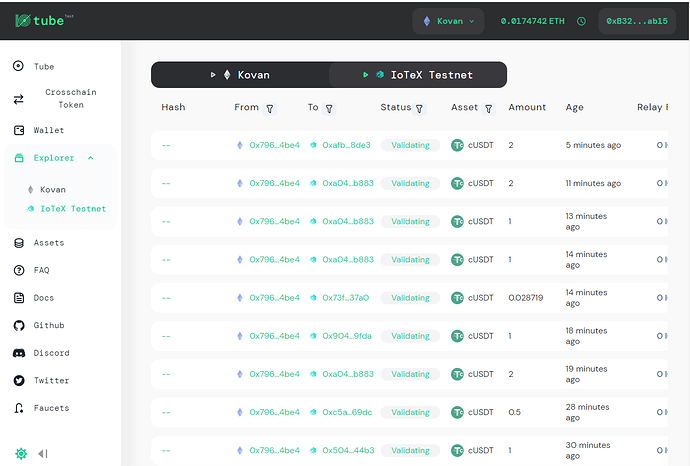Filter by Status funnel icon
The width and height of the screenshot is (690, 466).
tap(419, 109)
